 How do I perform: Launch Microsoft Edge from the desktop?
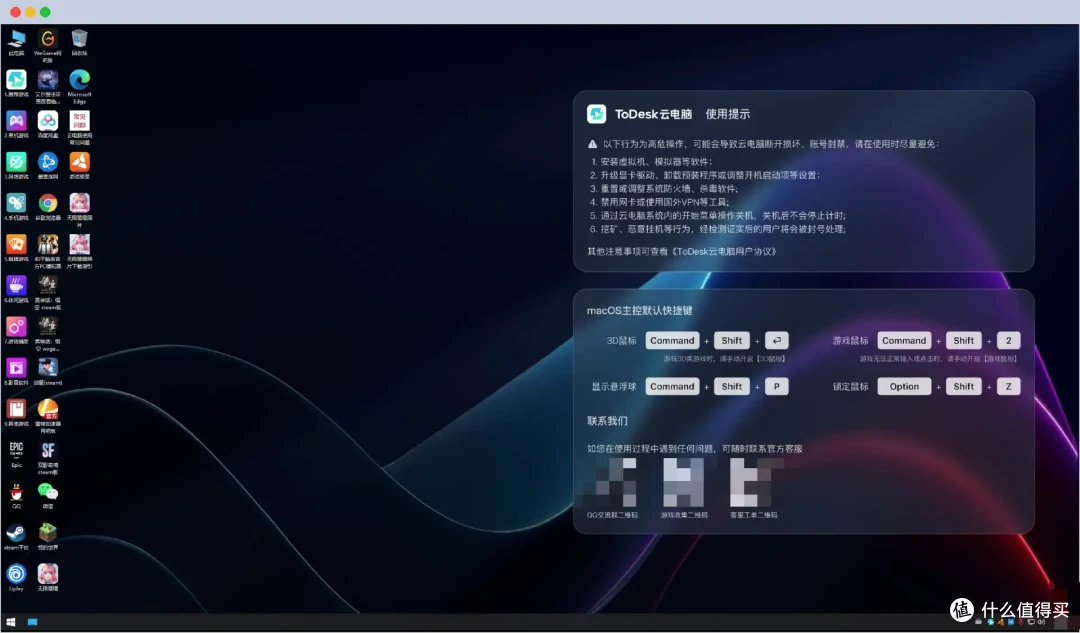79,80
